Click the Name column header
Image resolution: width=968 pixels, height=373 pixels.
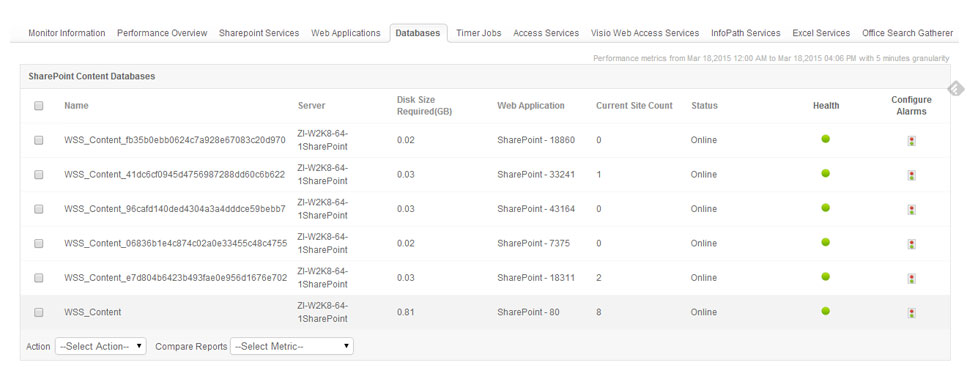click(x=76, y=106)
